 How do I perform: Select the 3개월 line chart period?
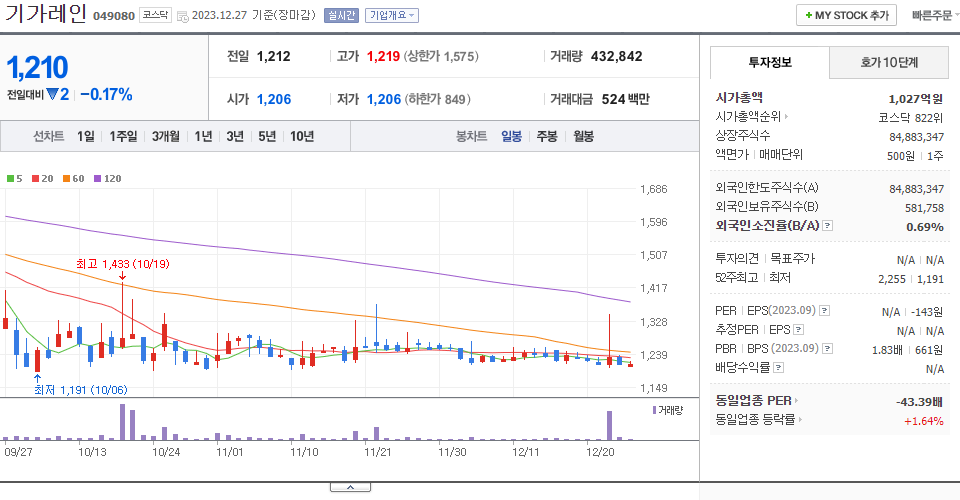tap(165, 136)
